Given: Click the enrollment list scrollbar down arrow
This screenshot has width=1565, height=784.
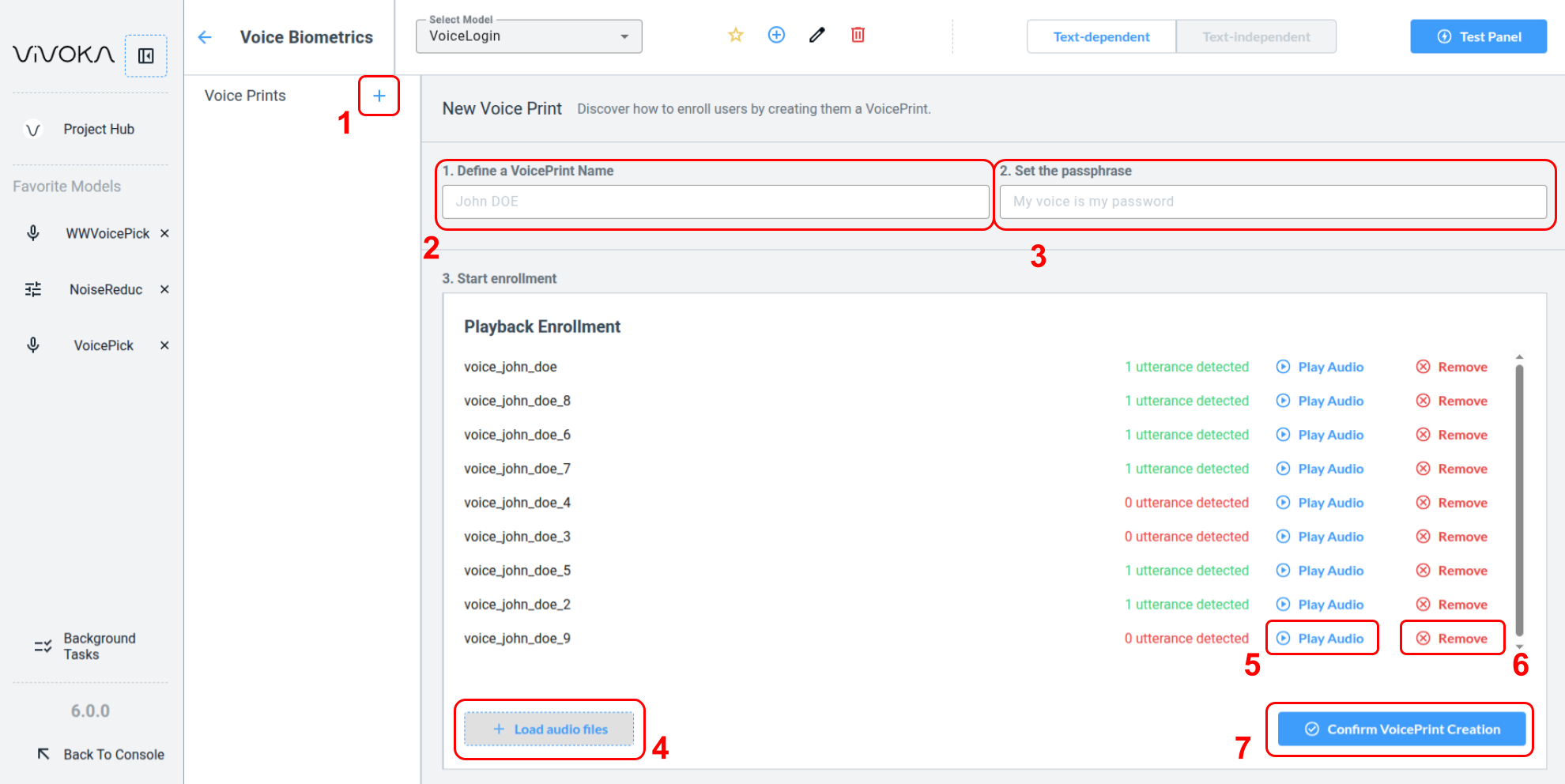Looking at the screenshot, I should coord(1519,647).
